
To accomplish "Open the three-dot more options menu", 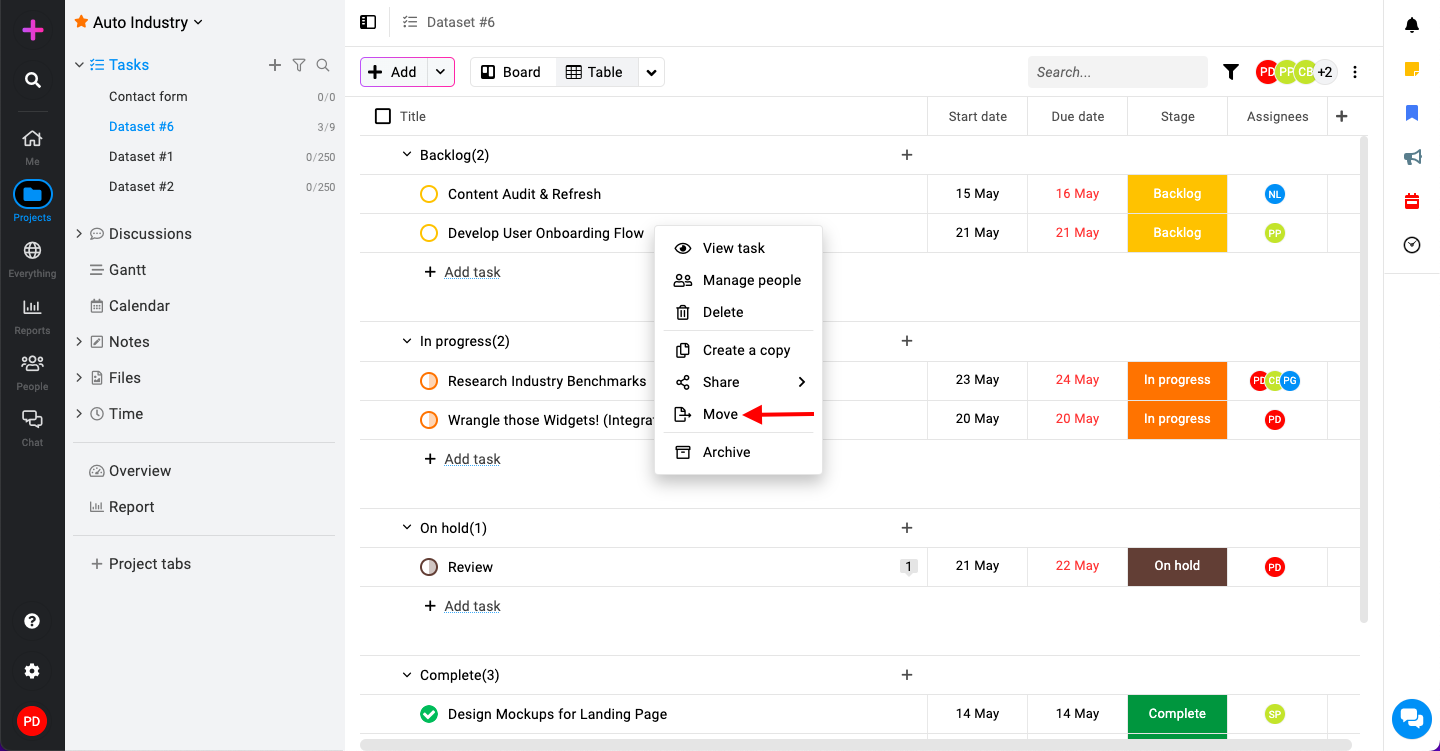I will [1355, 72].
